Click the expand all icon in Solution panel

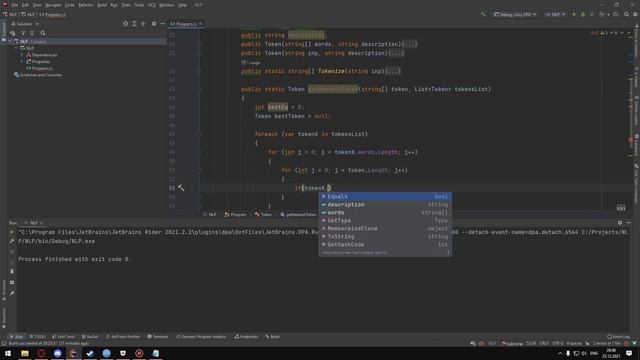(x=134, y=24)
